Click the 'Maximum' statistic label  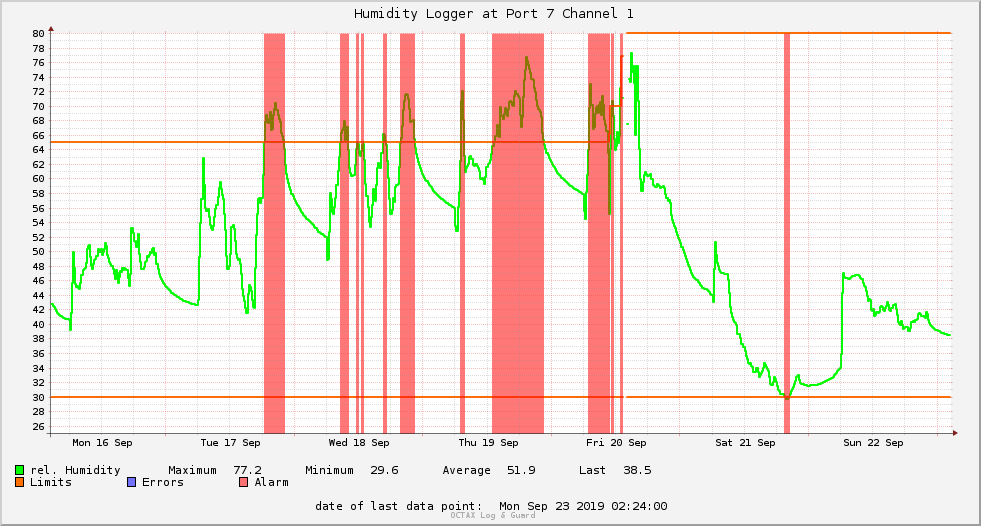tap(192, 470)
